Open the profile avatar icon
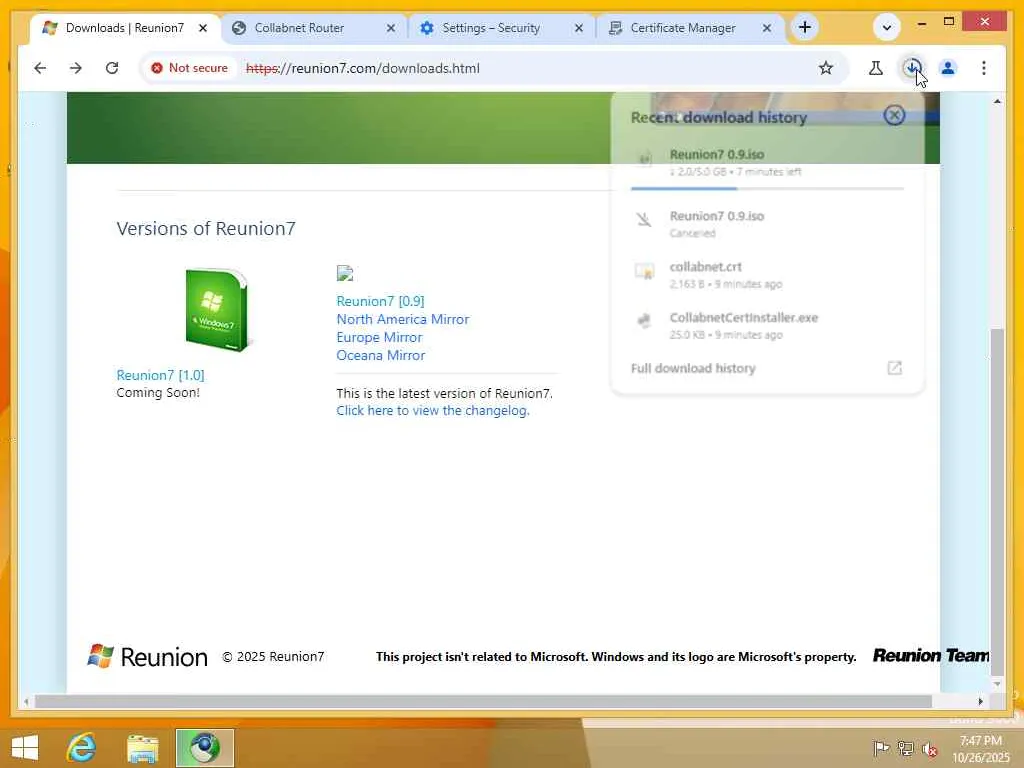Screen dimensions: 1024x768 pos(948,68)
